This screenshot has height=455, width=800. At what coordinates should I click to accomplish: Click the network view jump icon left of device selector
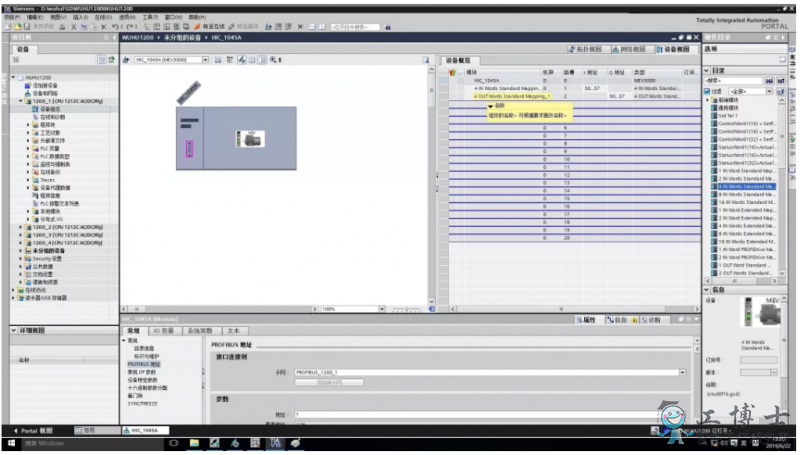point(126,60)
